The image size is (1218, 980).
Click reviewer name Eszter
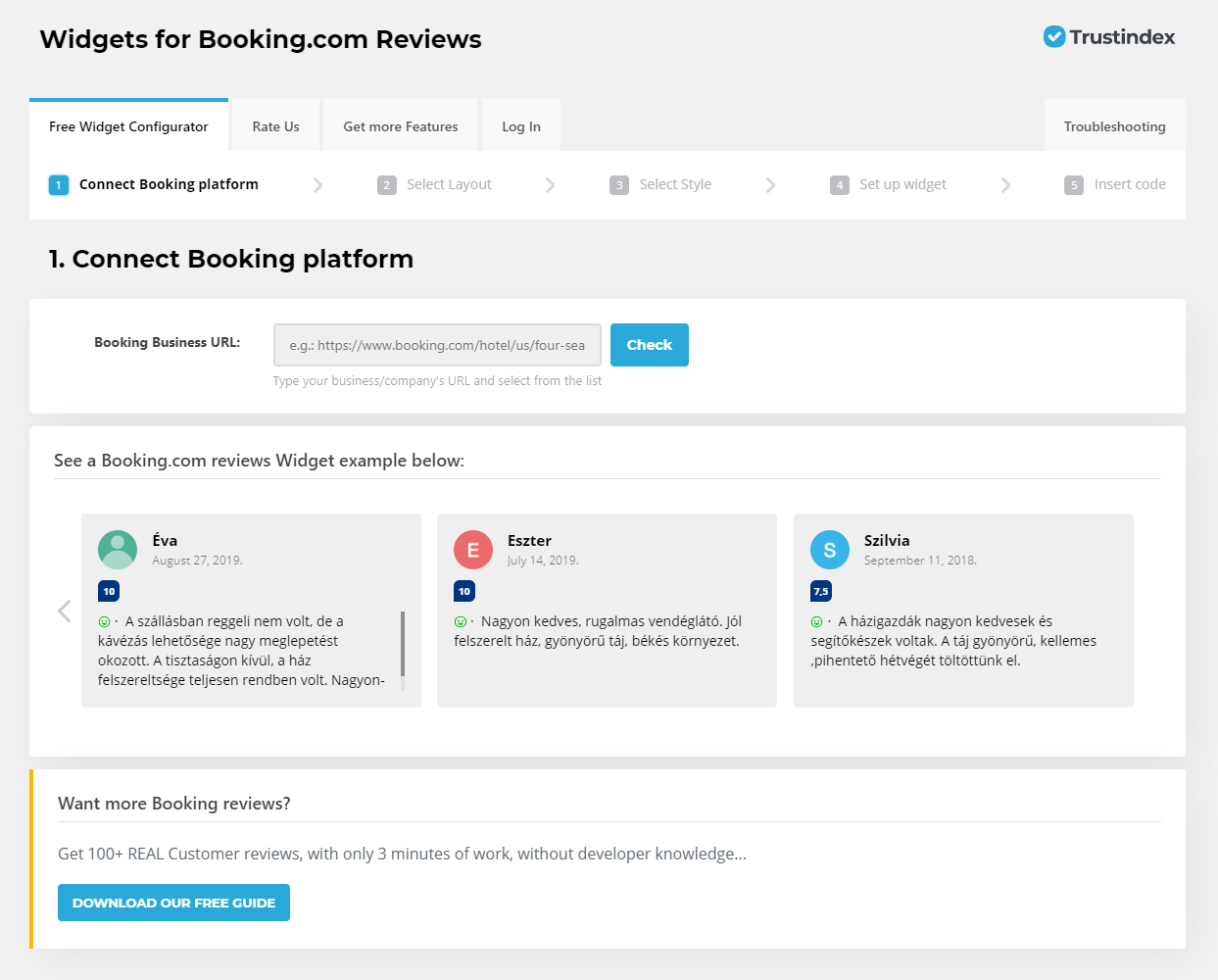pos(529,540)
